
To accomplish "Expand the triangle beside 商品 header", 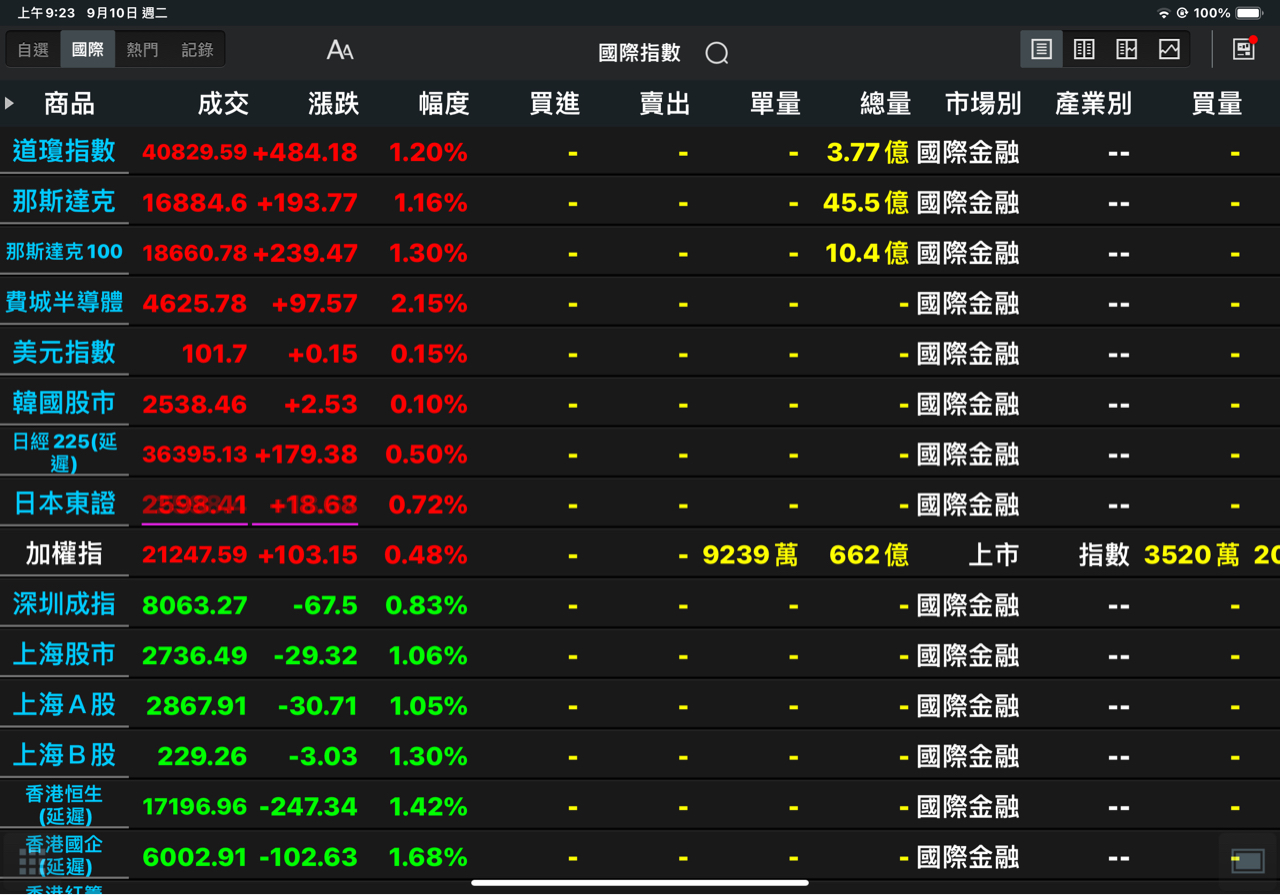I will [9, 103].
